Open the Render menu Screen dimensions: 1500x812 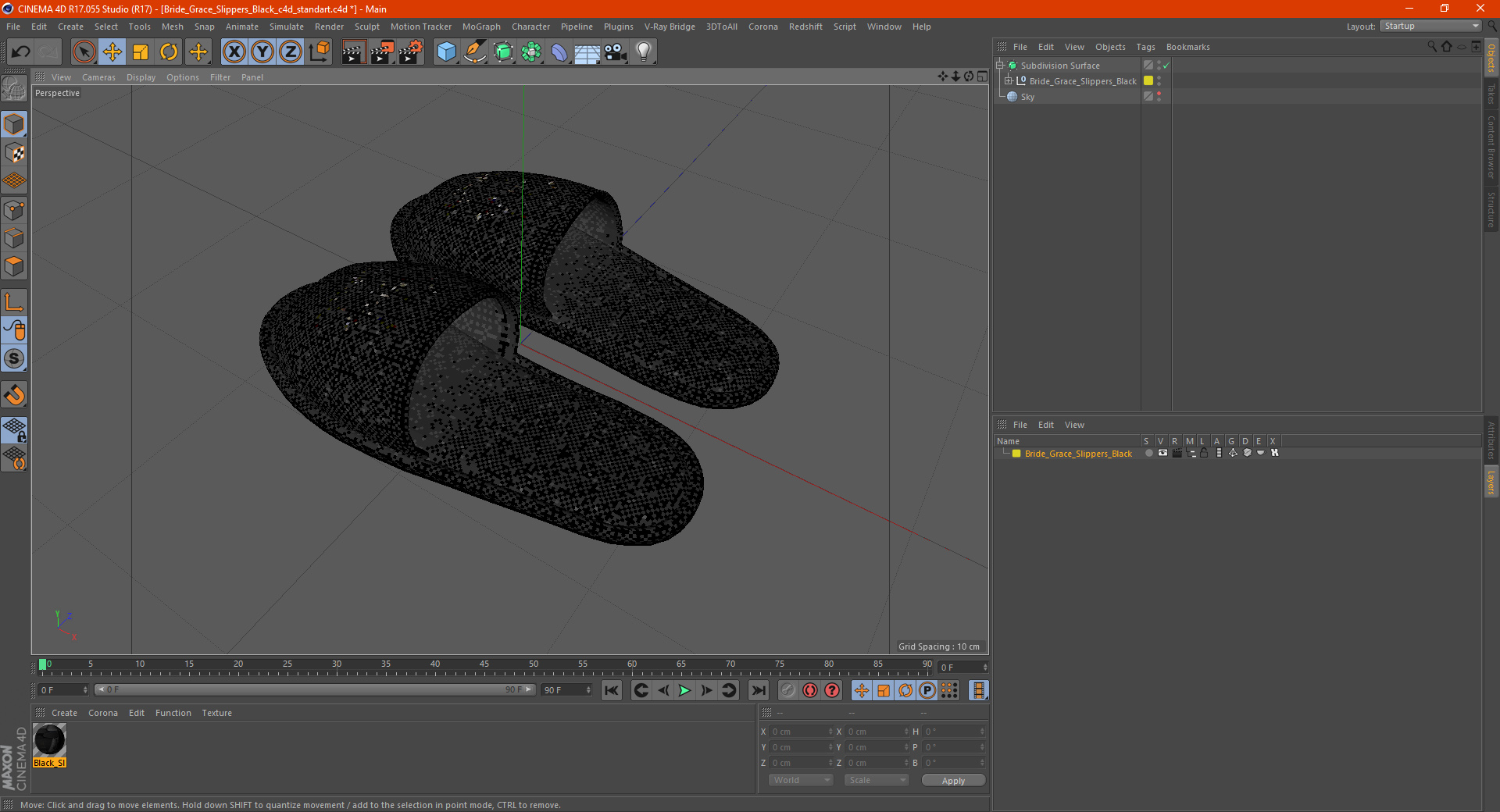329,27
